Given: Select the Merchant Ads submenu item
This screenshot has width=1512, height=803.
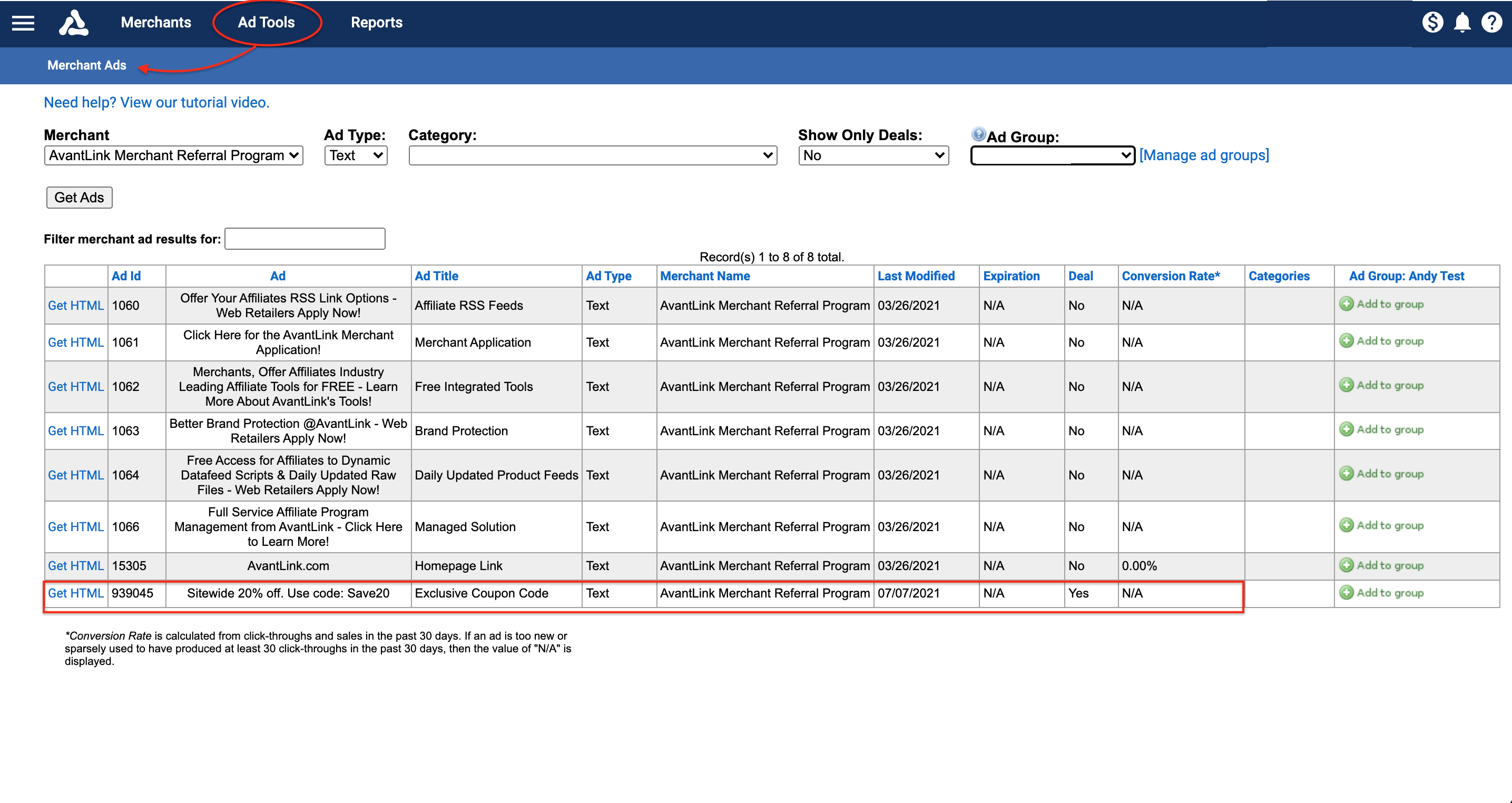Looking at the screenshot, I should pyautogui.click(x=87, y=65).
